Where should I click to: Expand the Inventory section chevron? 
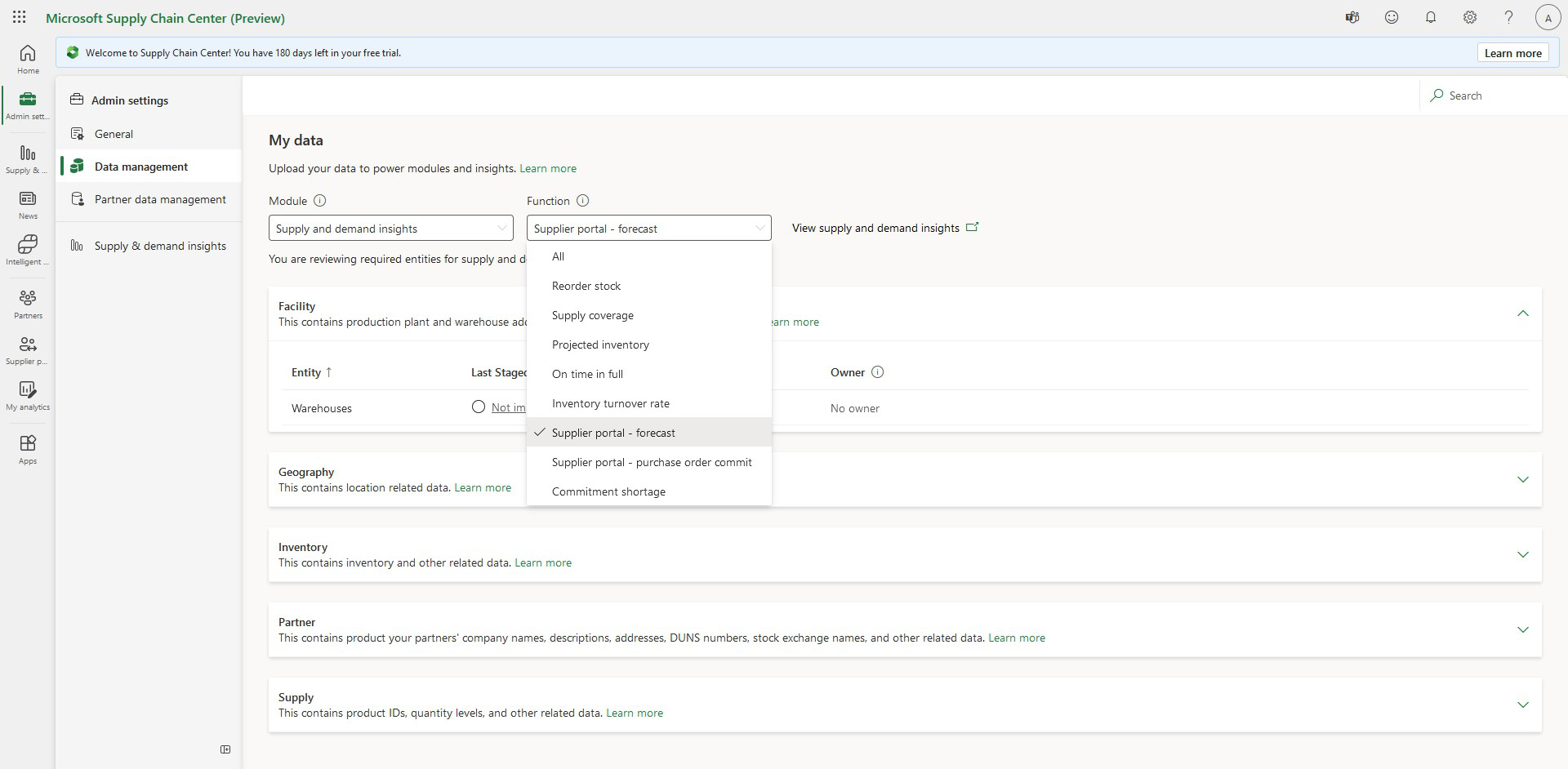1522,554
